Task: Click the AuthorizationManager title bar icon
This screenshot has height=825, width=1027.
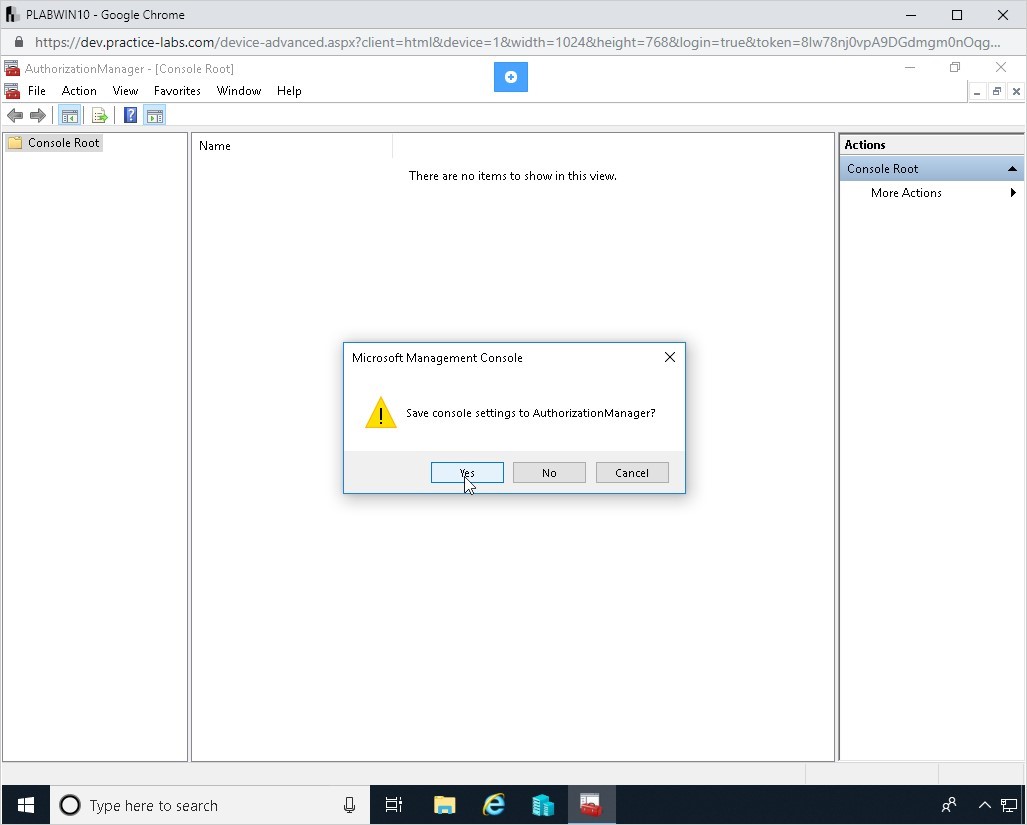Action: pyautogui.click(x=12, y=69)
